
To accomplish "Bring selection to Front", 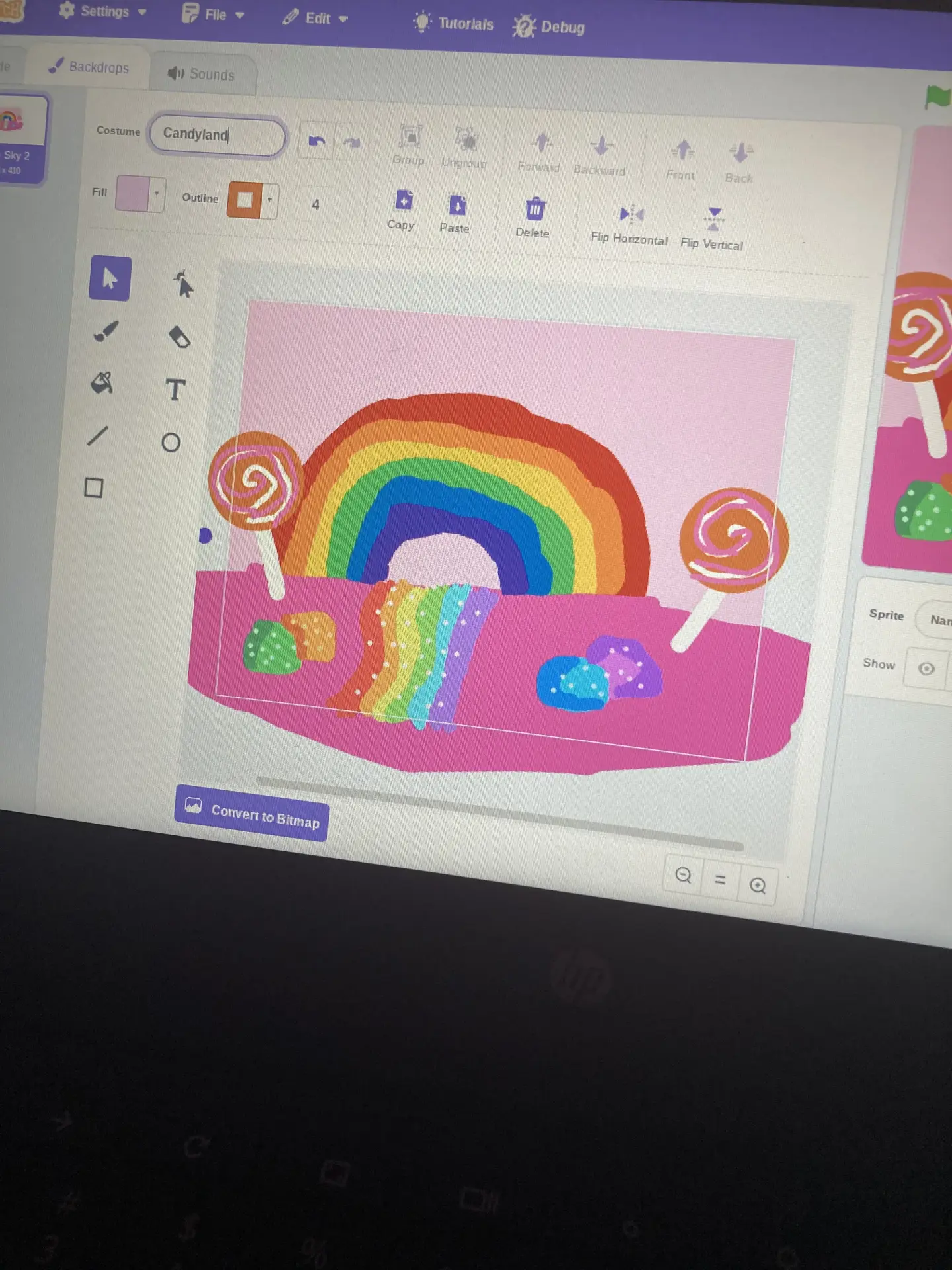I will click(682, 161).
